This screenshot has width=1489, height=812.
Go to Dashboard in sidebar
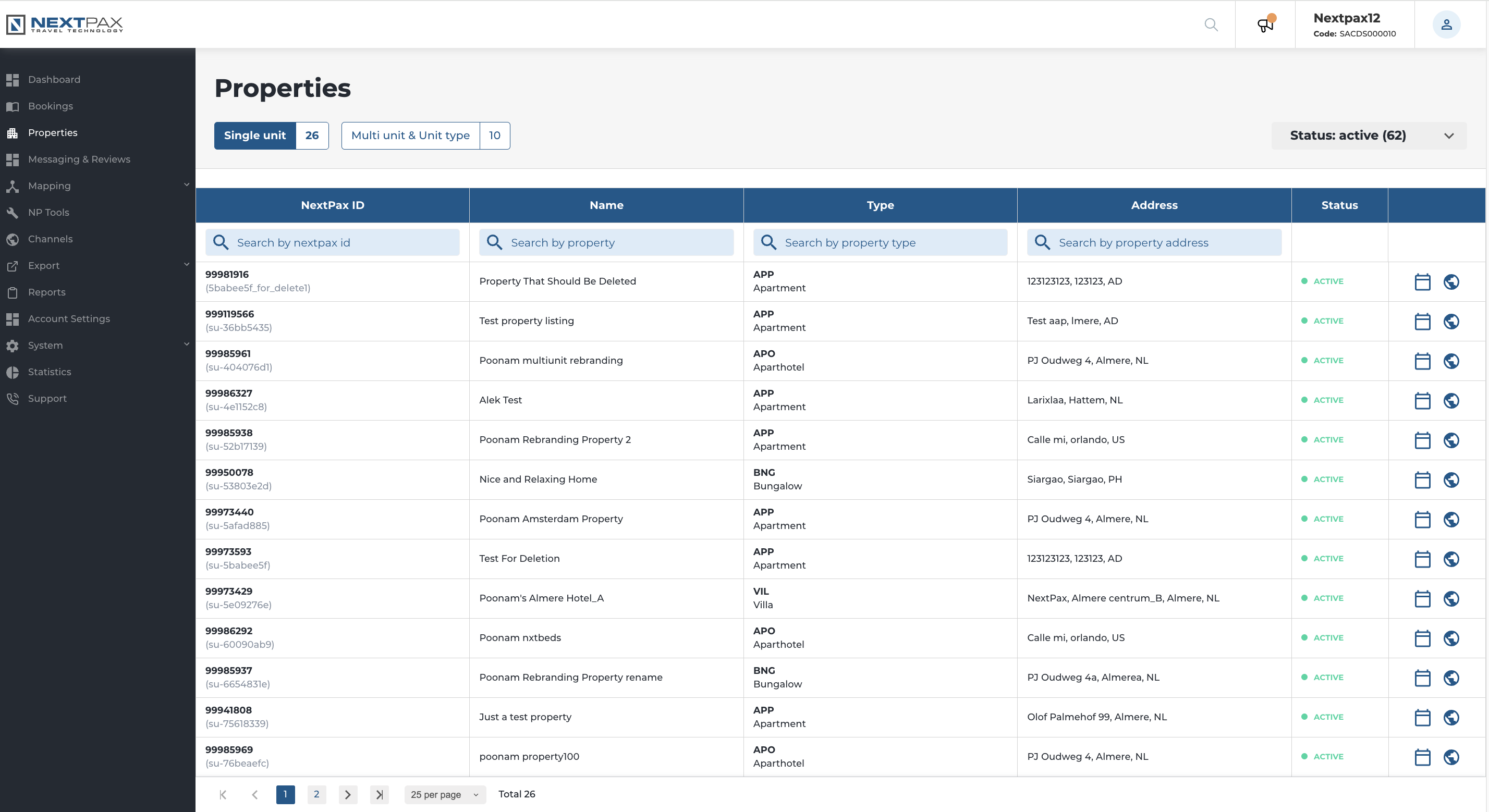54,79
